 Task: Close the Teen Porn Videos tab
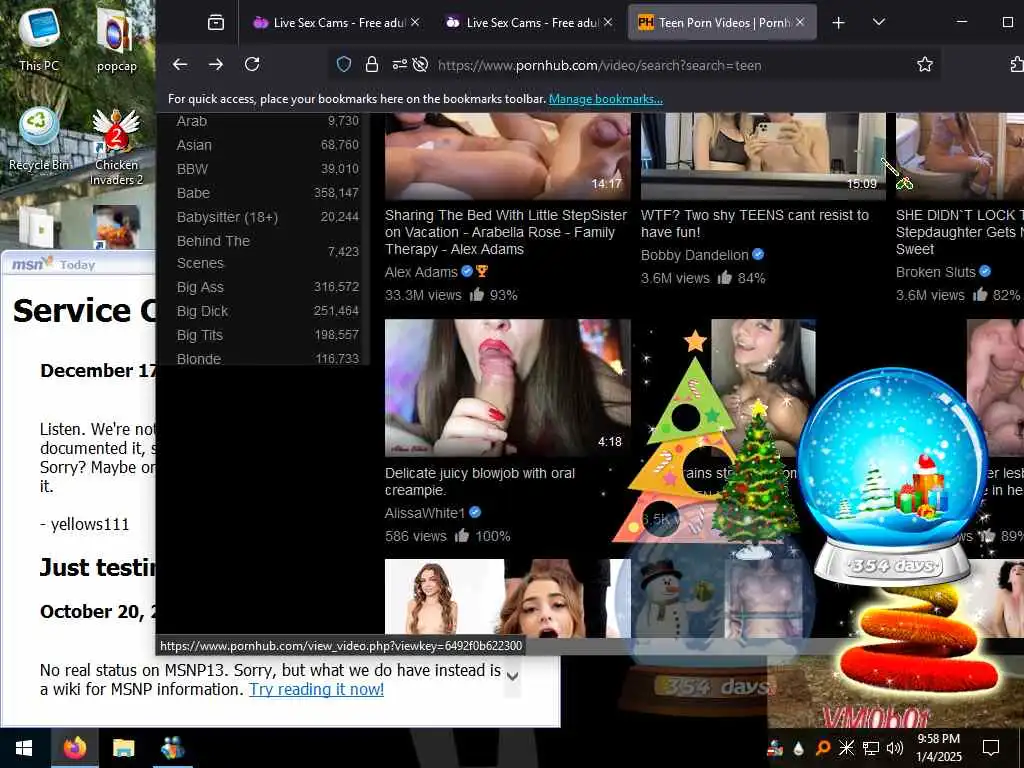tap(800, 22)
